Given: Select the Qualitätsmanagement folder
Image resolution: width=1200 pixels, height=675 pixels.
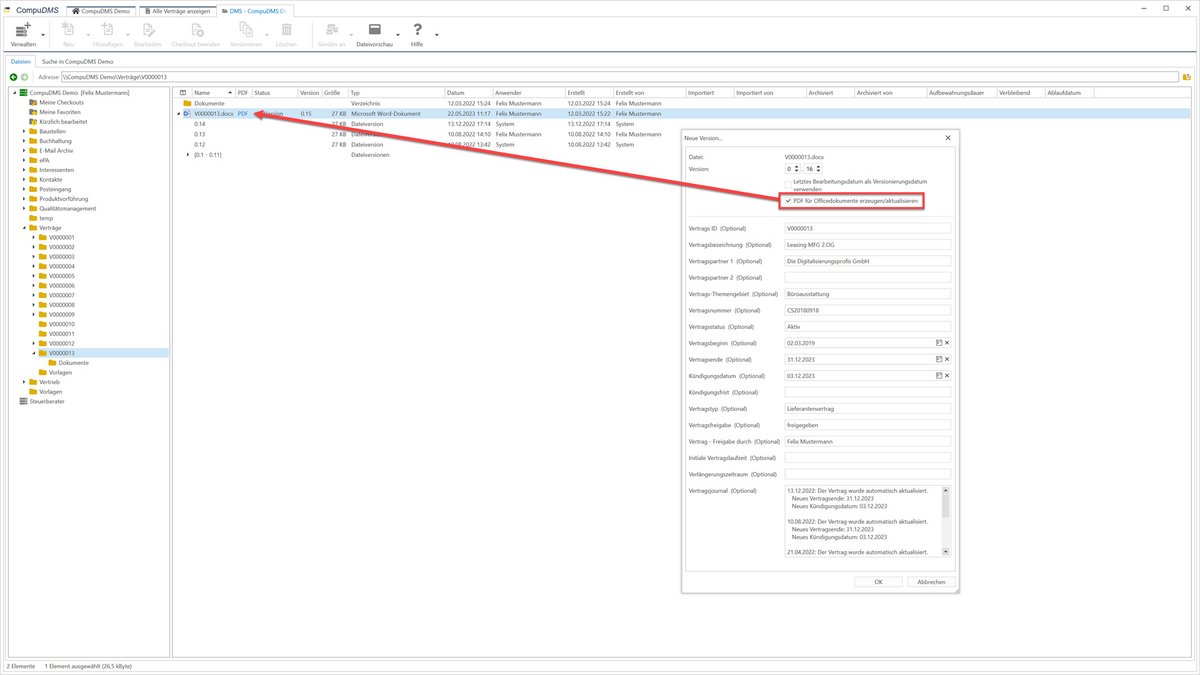Looking at the screenshot, I should point(63,208).
